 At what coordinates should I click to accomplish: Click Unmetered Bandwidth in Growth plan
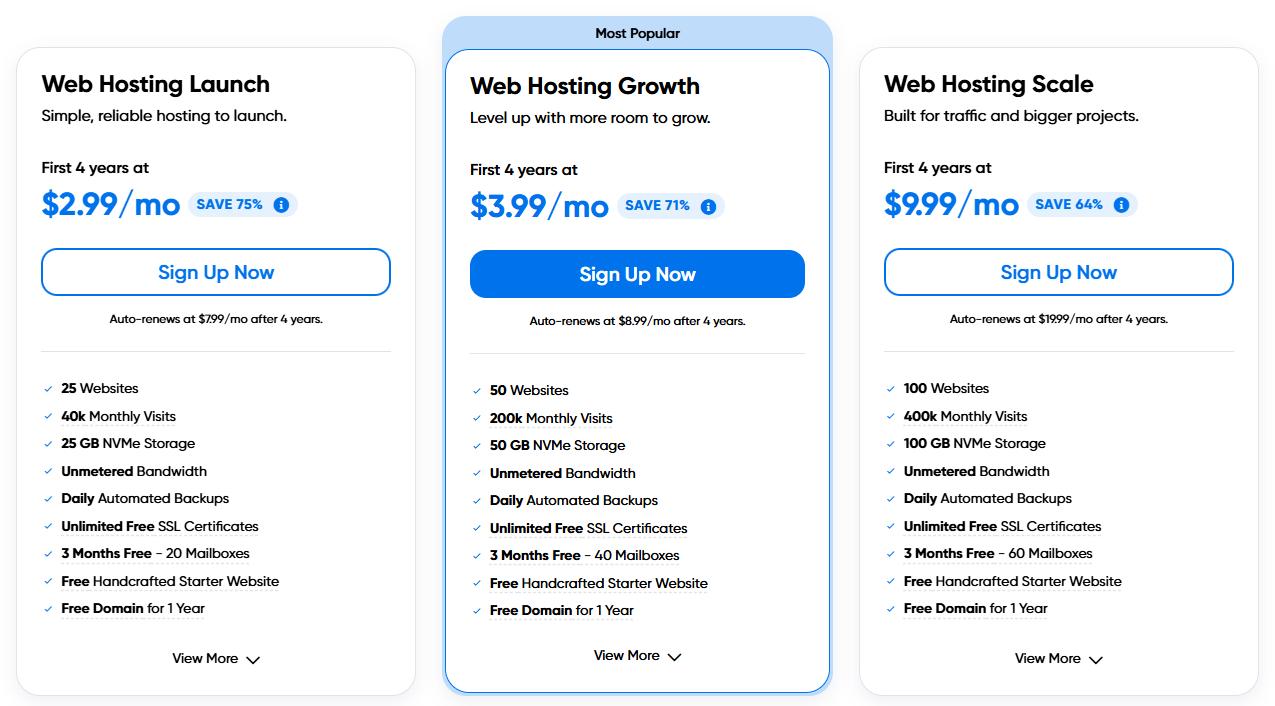562,473
